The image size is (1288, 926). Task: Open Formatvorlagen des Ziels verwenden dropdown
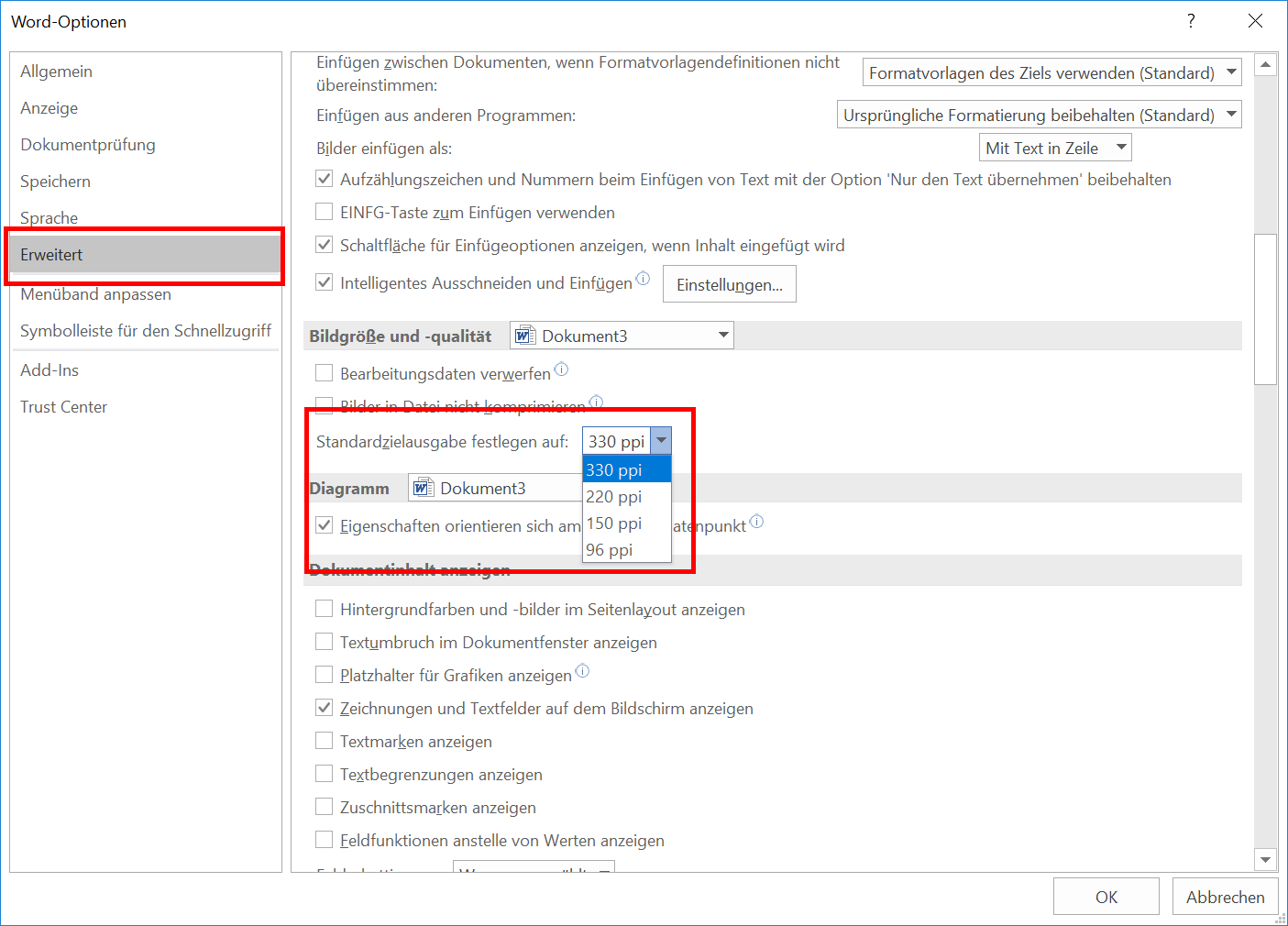click(1052, 72)
